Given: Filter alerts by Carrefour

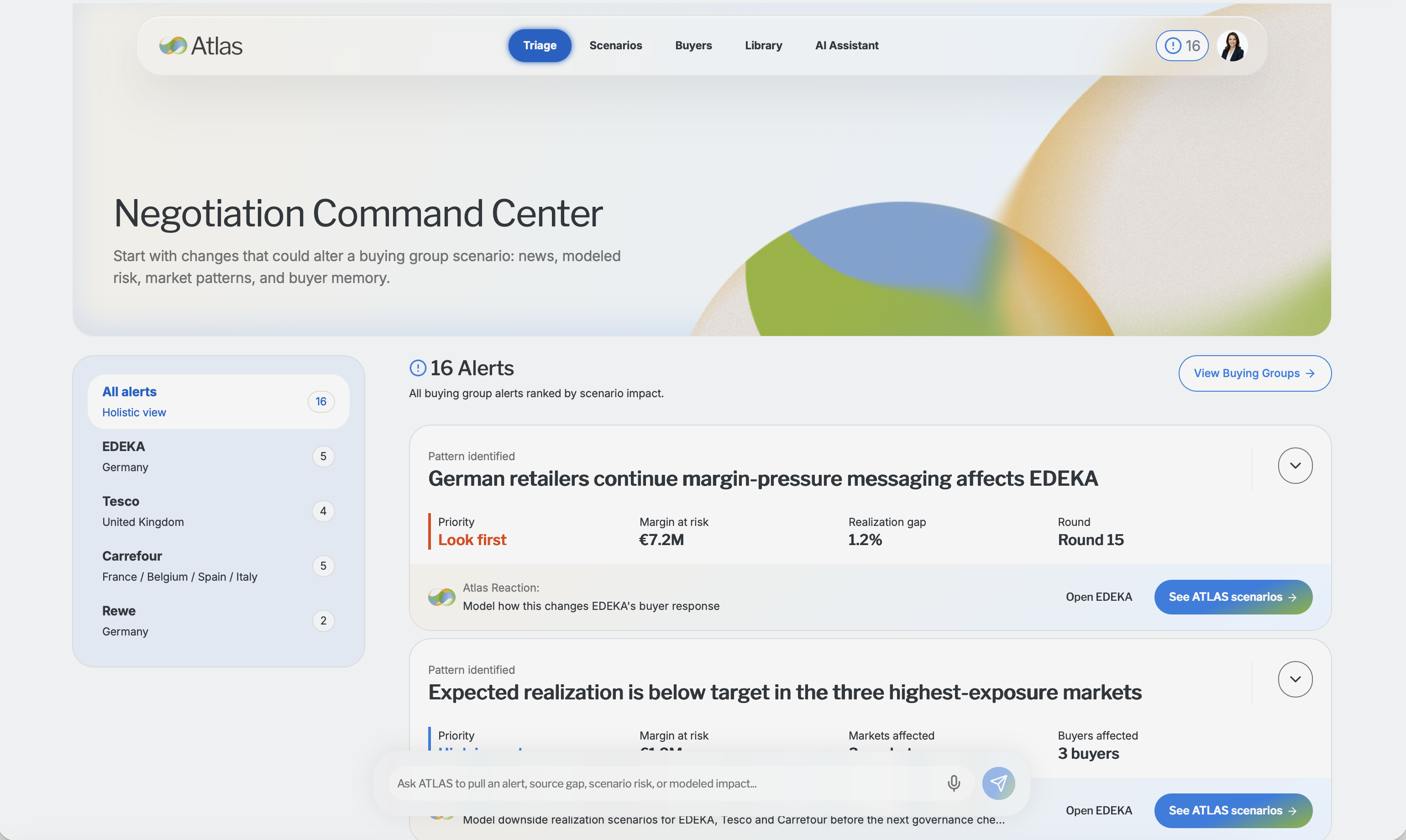Looking at the screenshot, I should click(x=219, y=566).
